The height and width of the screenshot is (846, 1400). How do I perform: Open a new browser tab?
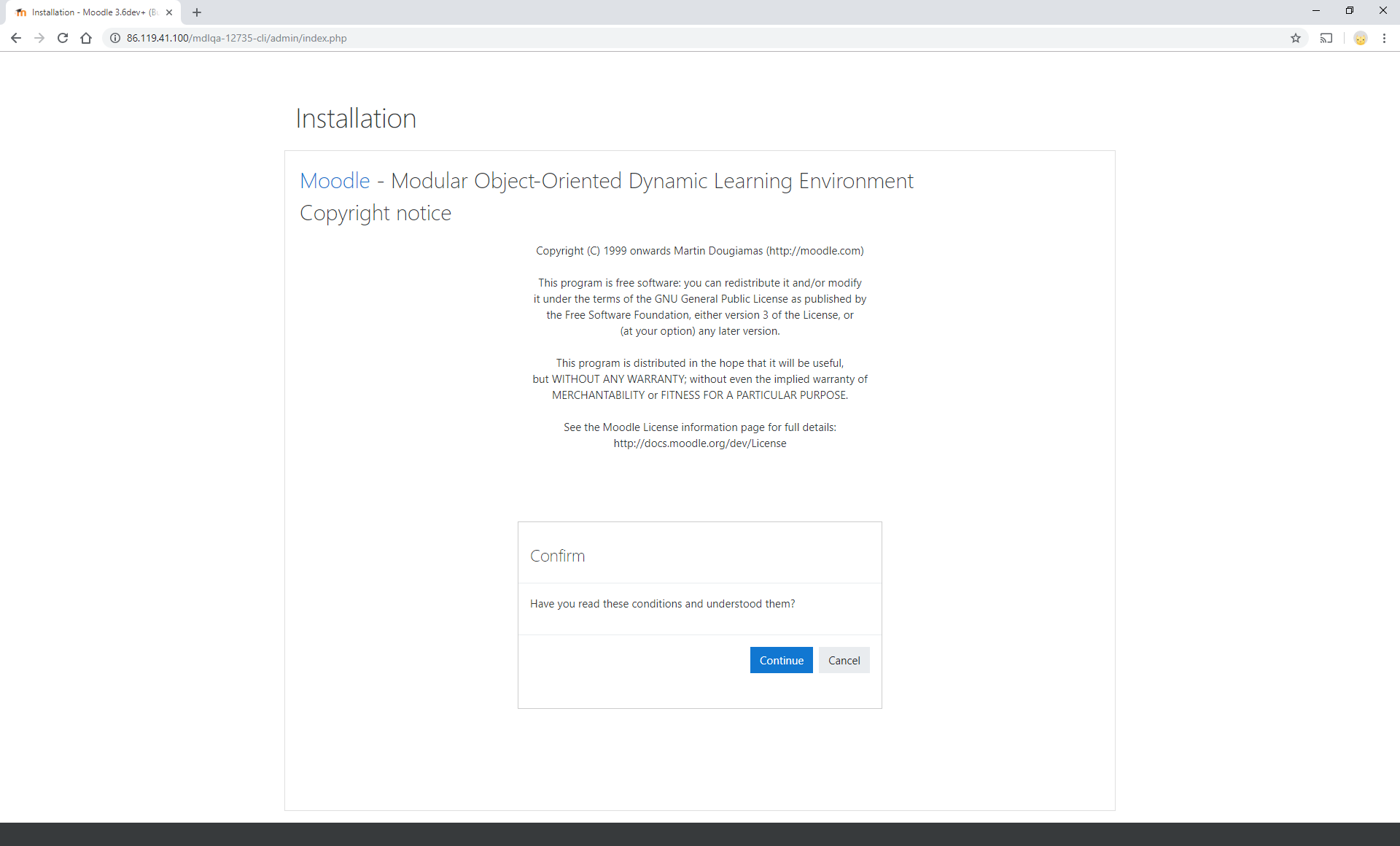tap(197, 12)
